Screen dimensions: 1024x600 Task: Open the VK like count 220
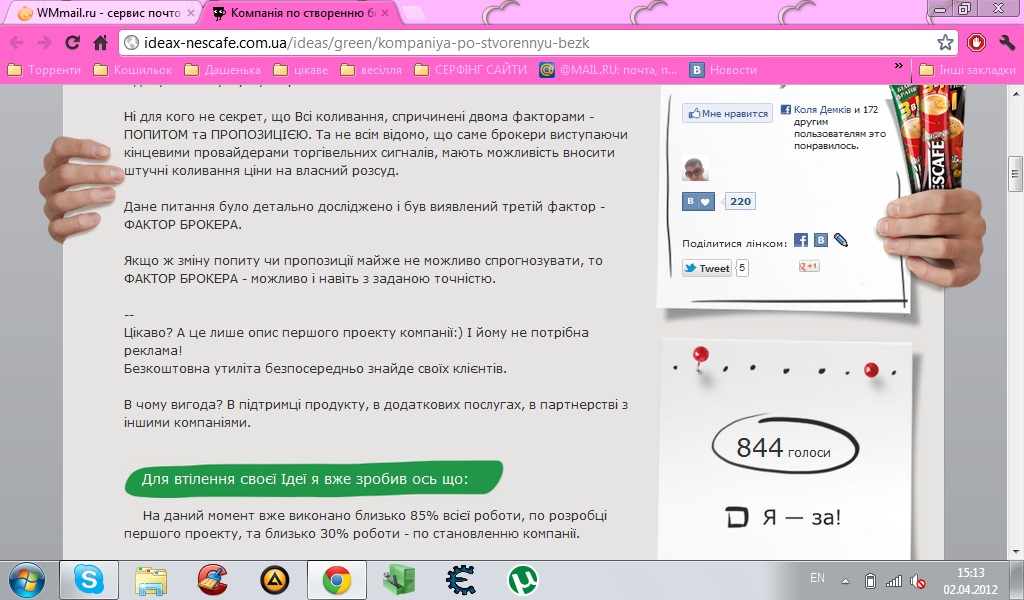click(x=740, y=201)
